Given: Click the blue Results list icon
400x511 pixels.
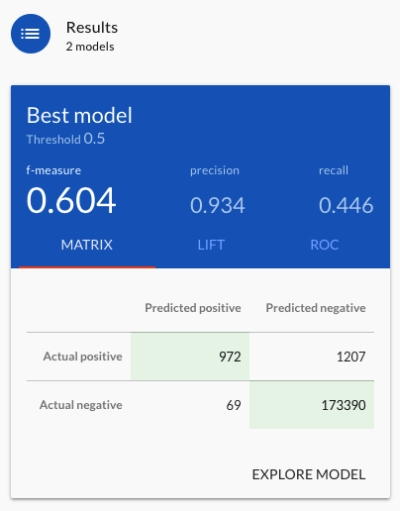Looking at the screenshot, I should (x=31, y=34).
